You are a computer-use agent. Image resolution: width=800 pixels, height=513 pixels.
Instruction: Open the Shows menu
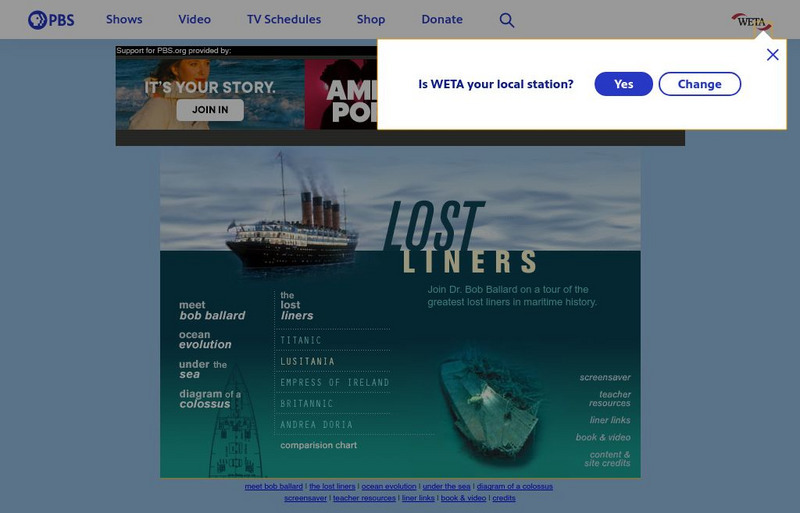[124, 19]
